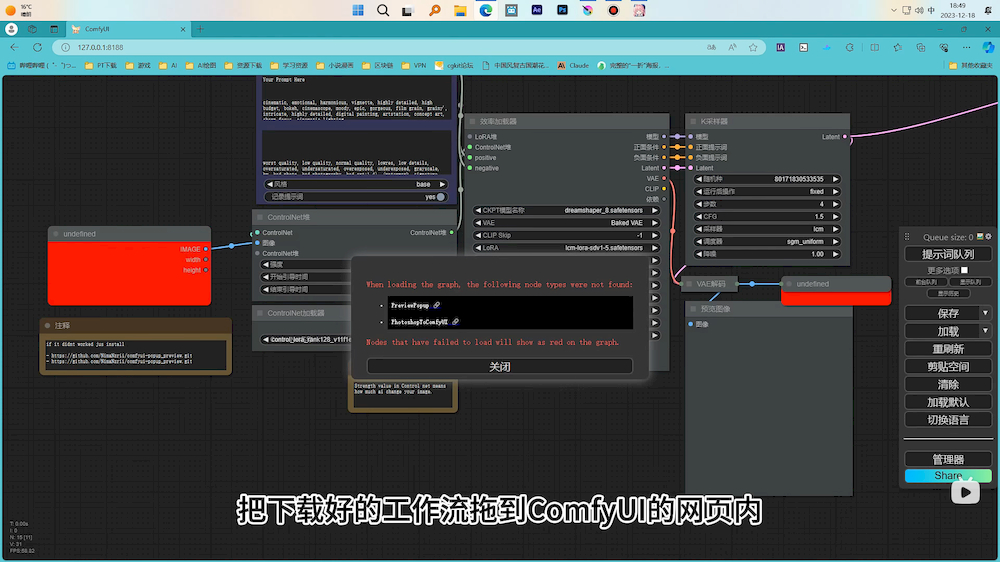Open After Effects from the taskbar
This screenshot has width=1000, height=562.
(x=537, y=10)
